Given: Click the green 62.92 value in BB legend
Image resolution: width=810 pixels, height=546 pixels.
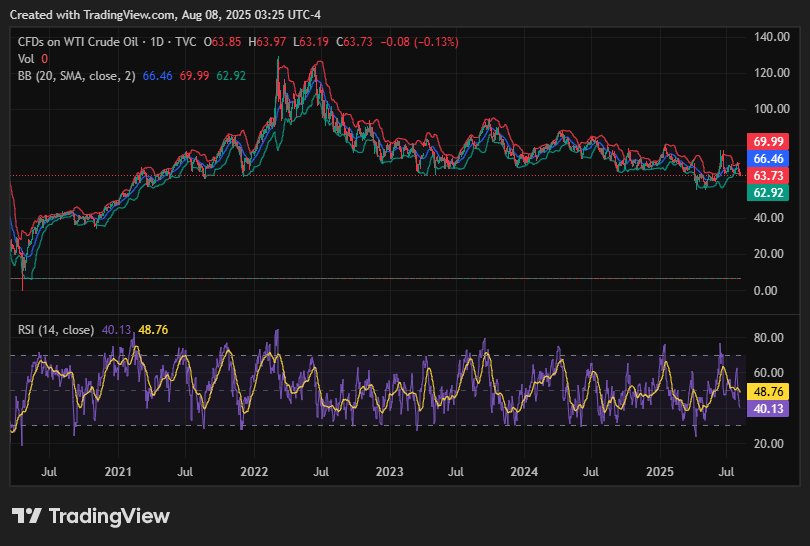Looking at the screenshot, I should [231, 76].
